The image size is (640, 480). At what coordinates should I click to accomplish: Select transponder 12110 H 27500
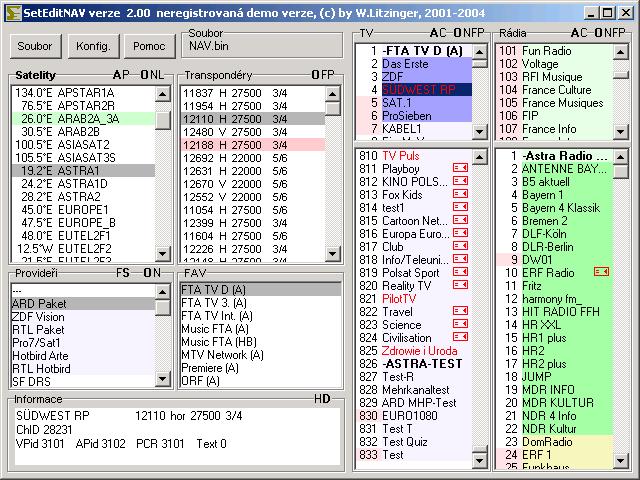click(x=253, y=119)
